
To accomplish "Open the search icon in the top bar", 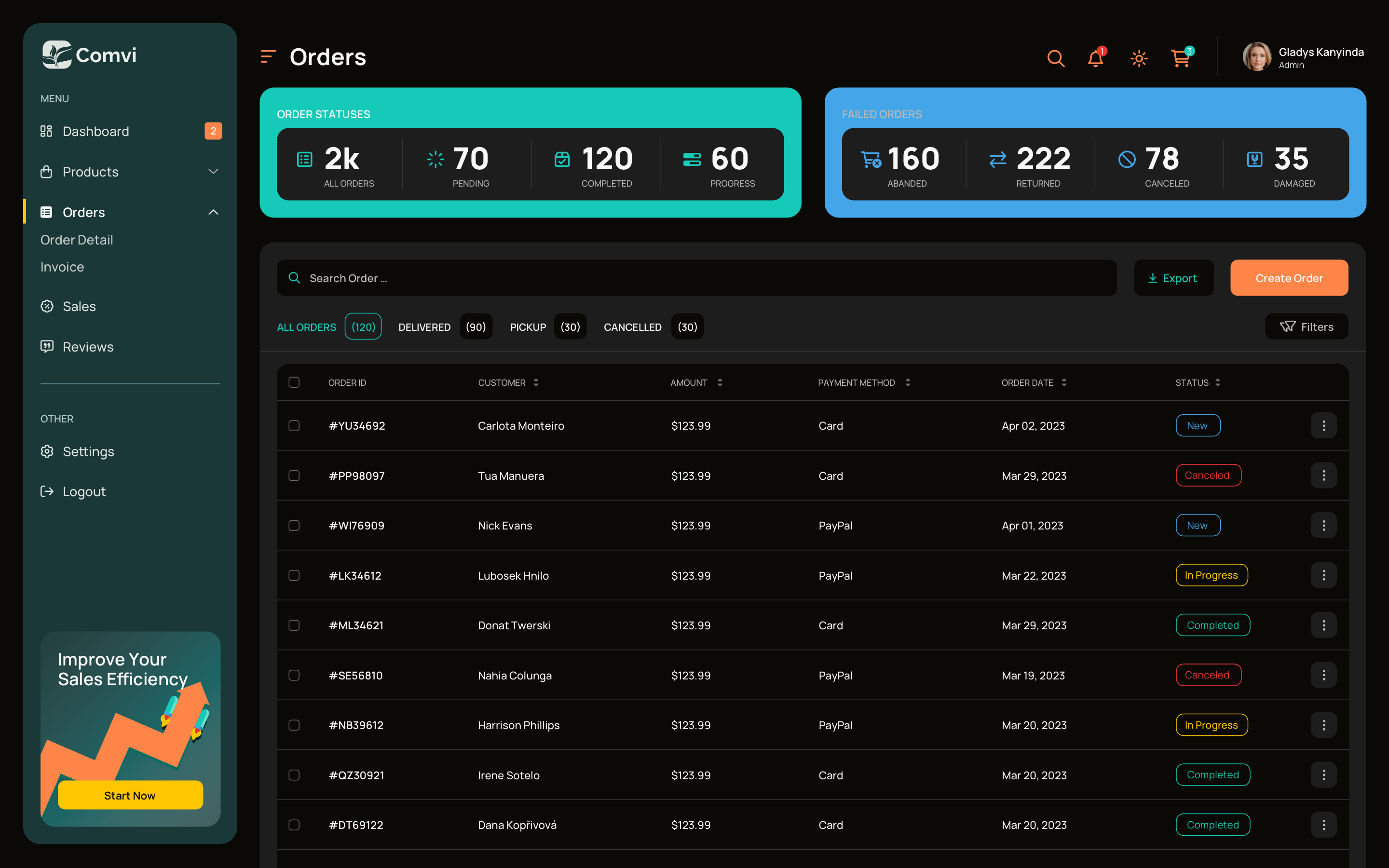I will point(1056,58).
